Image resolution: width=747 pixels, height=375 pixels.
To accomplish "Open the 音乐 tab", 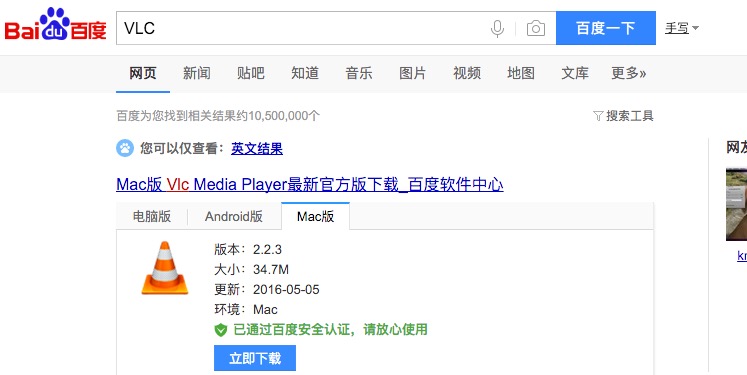I will (x=359, y=73).
